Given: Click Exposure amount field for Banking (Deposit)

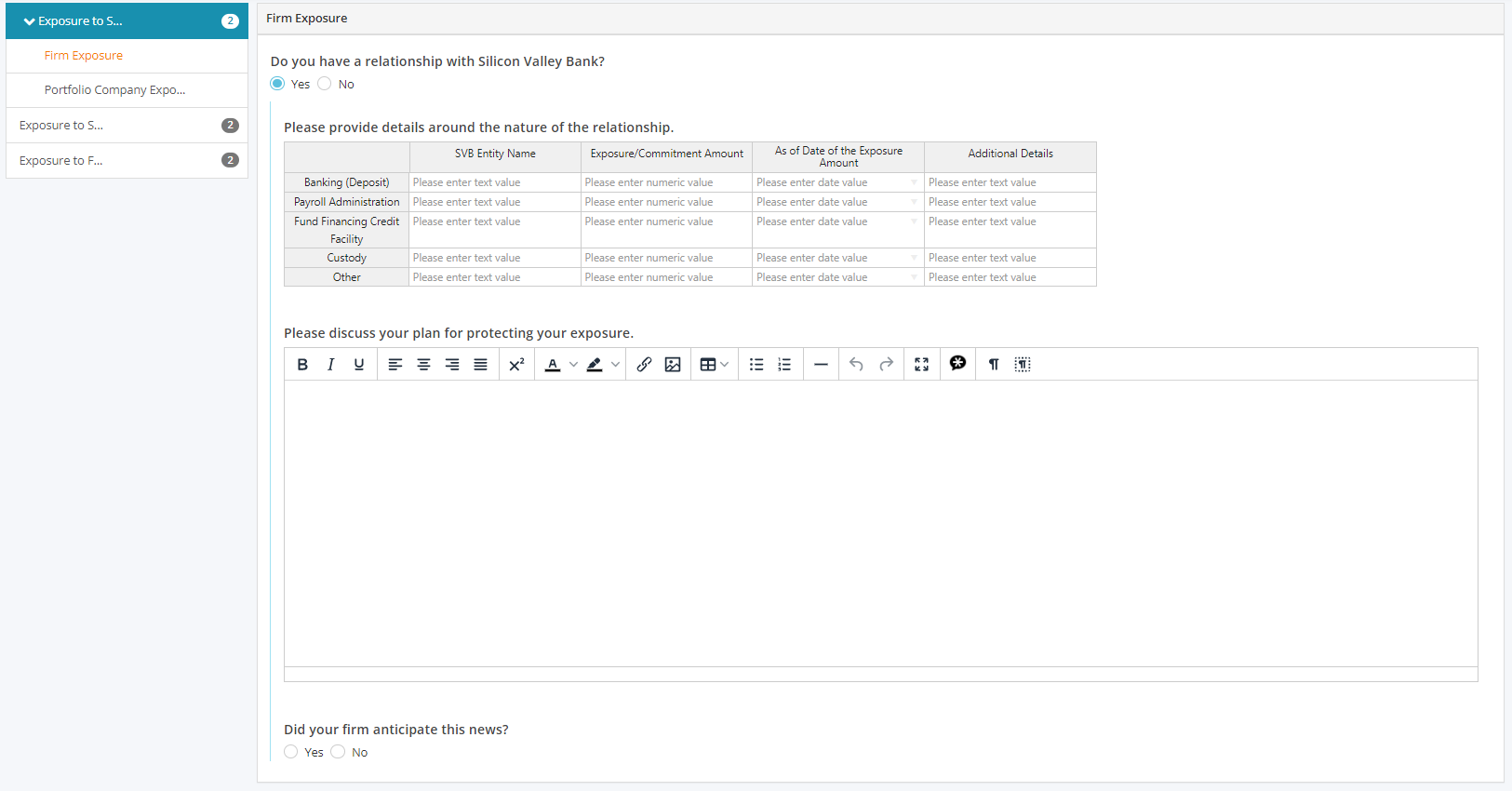Looking at the screenshot, I should pyautogui.click(x=667, y=182).
